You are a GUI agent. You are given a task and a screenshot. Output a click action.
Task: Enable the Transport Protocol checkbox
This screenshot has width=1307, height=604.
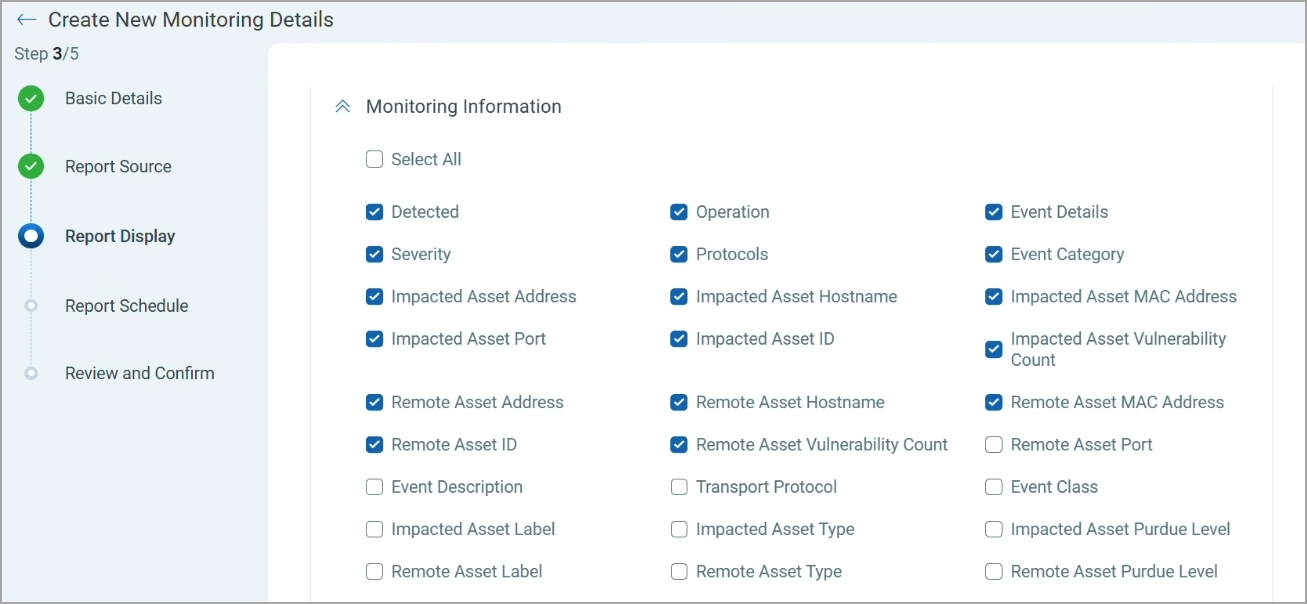tap(679, 487)
